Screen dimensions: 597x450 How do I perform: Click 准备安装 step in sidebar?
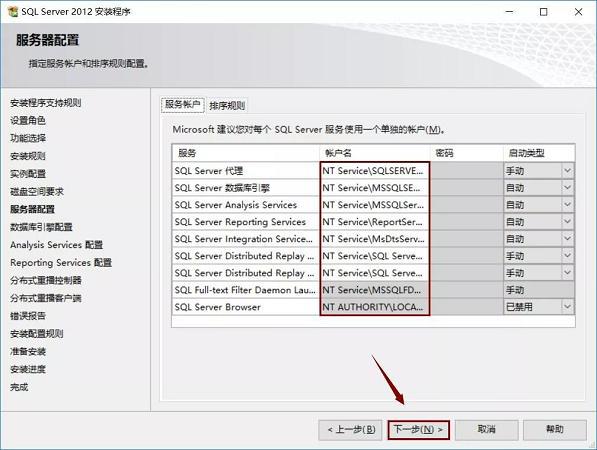[28, 351]
